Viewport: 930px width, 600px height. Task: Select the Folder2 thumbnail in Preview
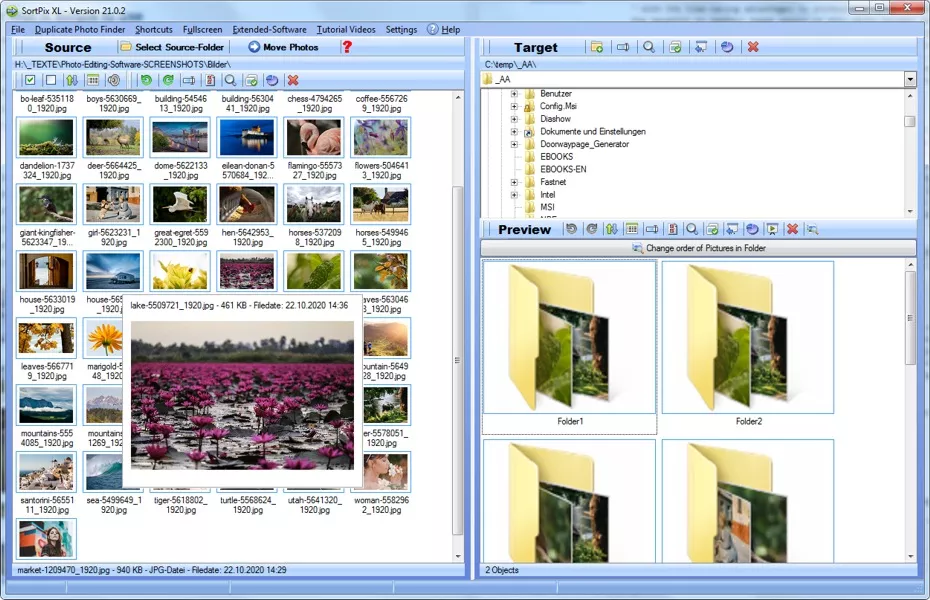pyautogui.click(x=748, y=338)
